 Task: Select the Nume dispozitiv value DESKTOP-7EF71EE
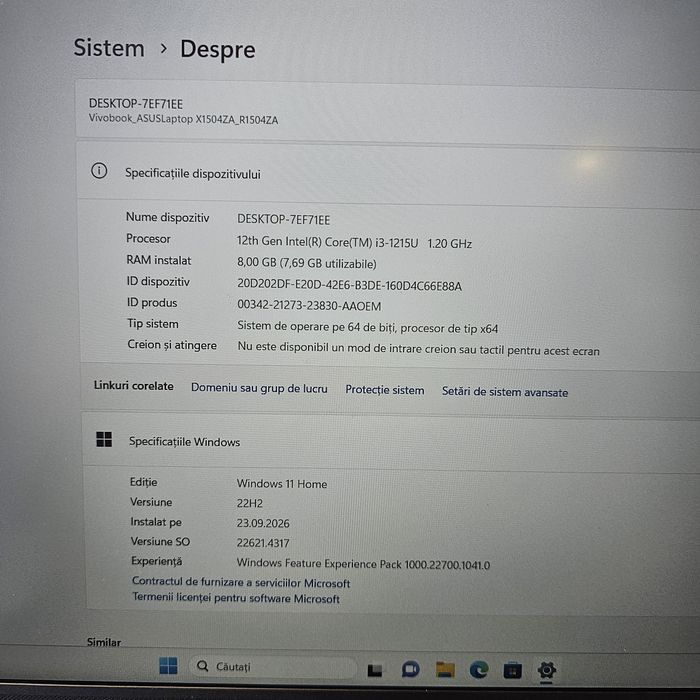(x=283, y=220)
